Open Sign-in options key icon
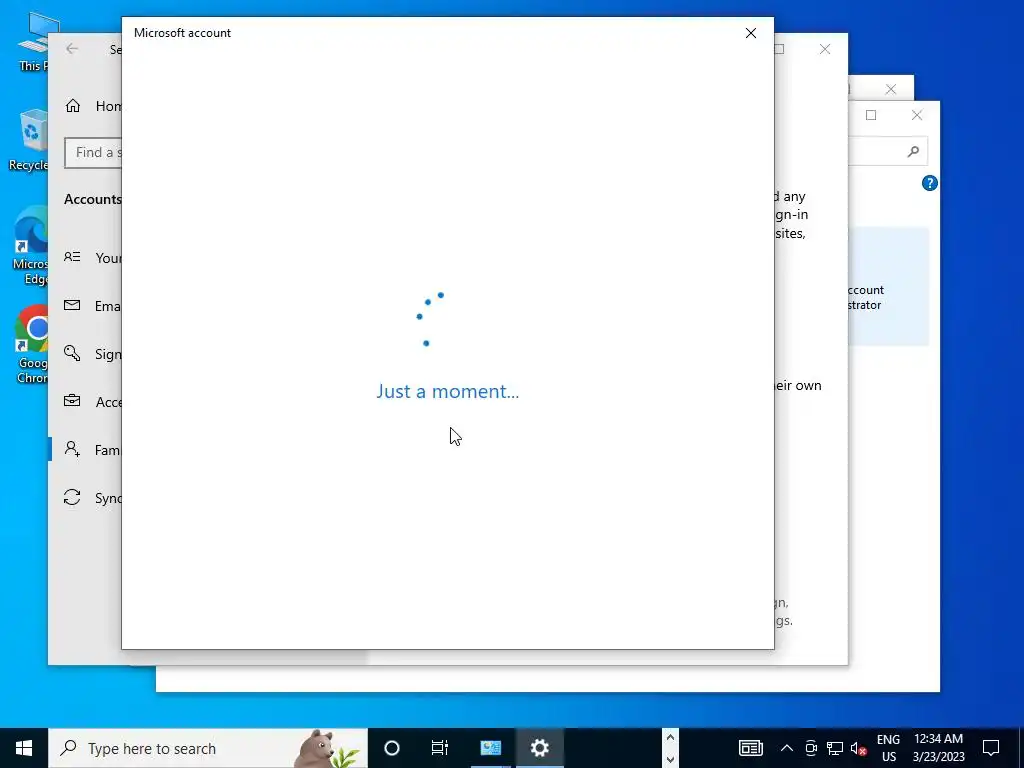 pos(72,353)
